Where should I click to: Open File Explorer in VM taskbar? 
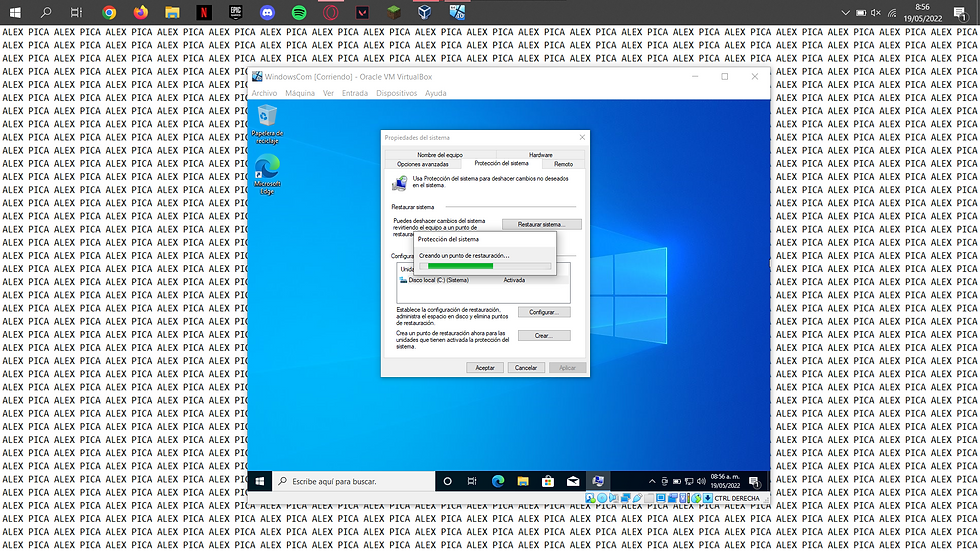pos(522,481)
